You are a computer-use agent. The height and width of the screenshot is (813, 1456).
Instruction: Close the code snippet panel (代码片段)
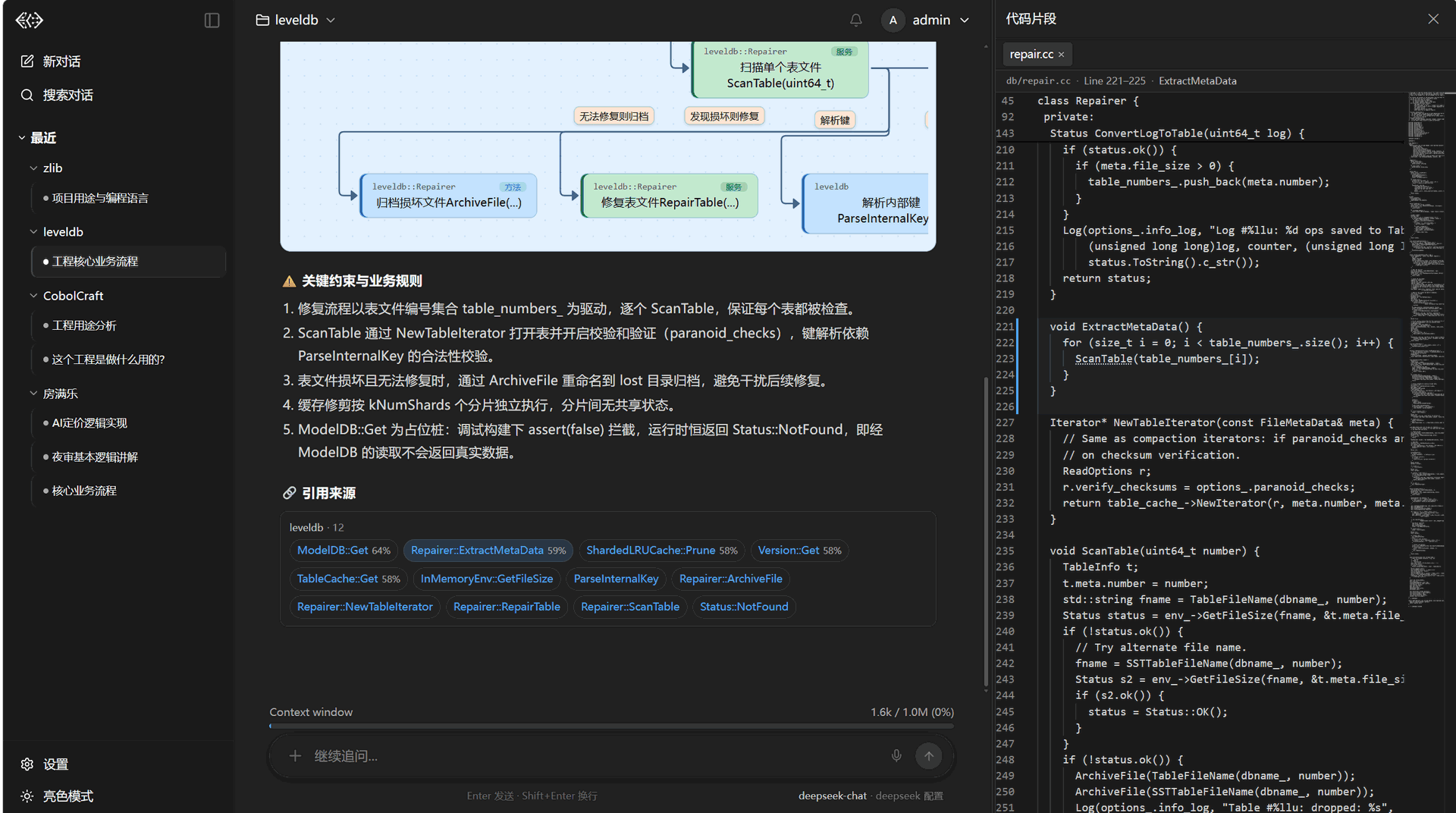1433,19
